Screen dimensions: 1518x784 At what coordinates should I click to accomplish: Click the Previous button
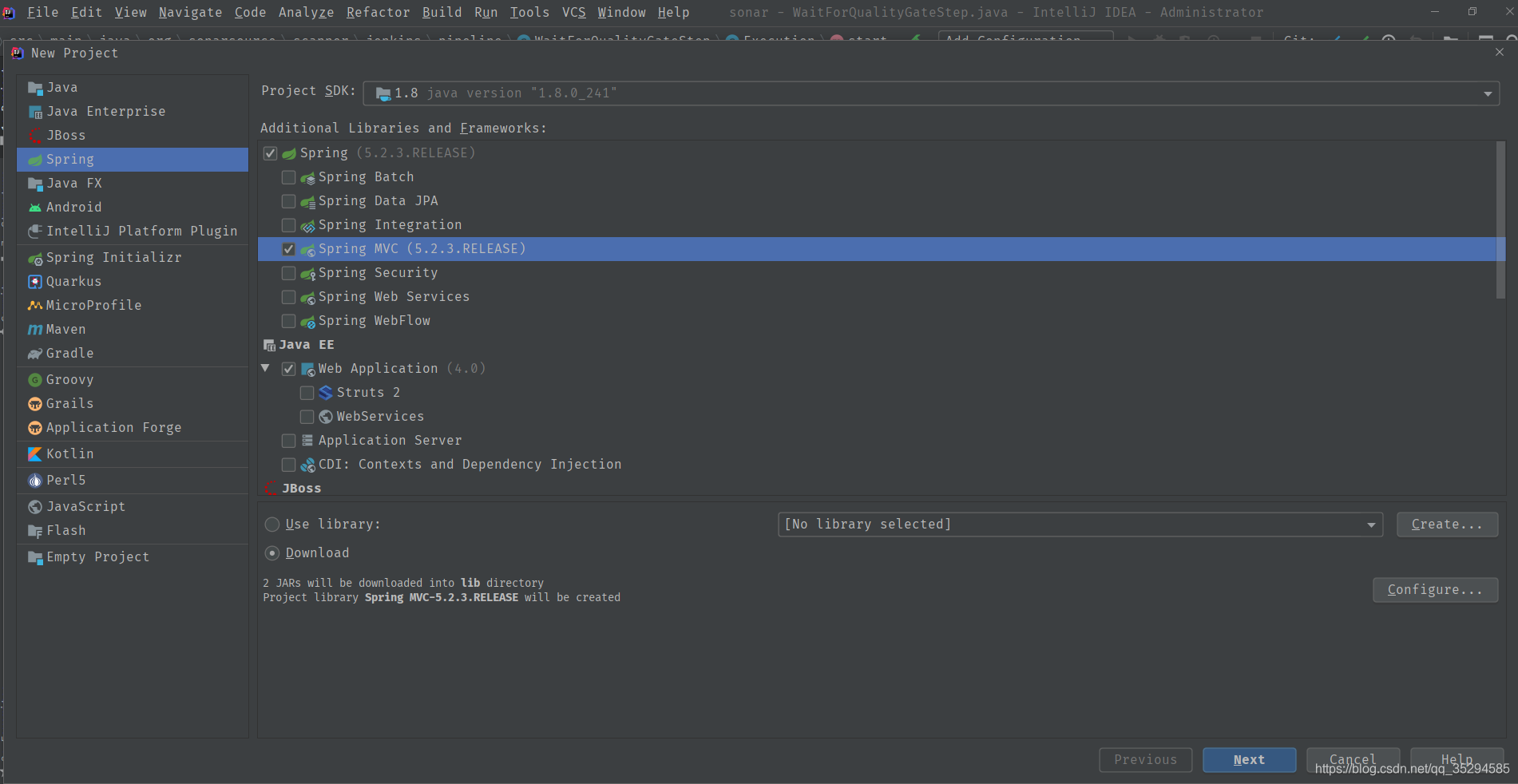tap(1145, 760)
